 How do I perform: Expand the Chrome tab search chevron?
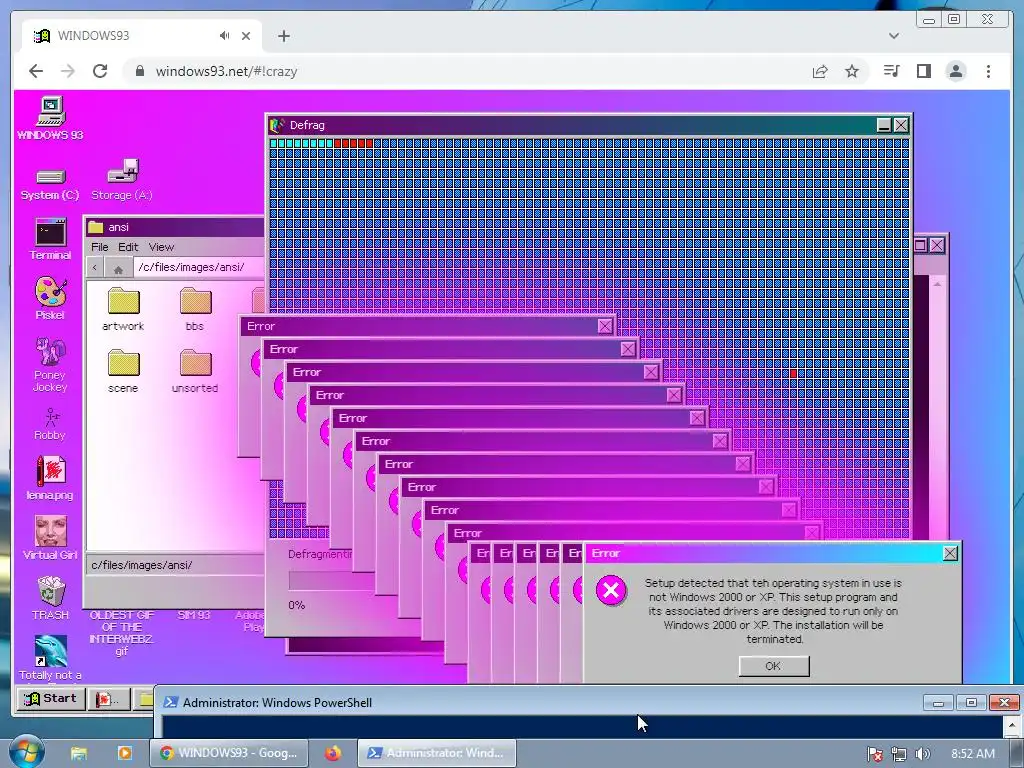[x=894, y=36]
